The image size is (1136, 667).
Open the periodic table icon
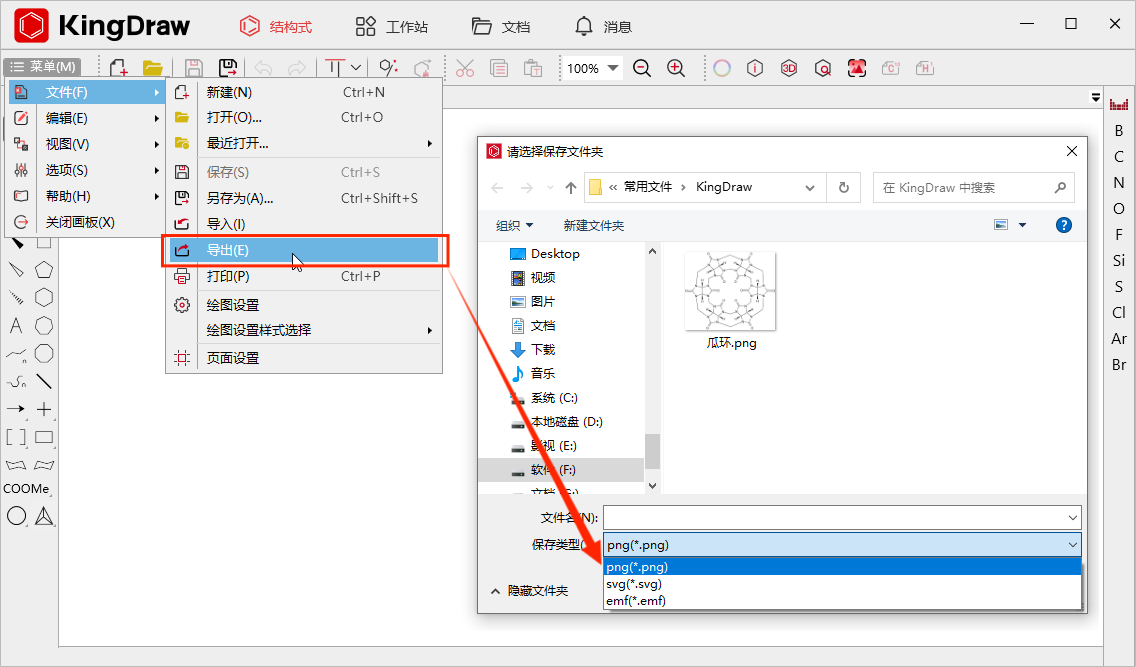[1119, 104]
